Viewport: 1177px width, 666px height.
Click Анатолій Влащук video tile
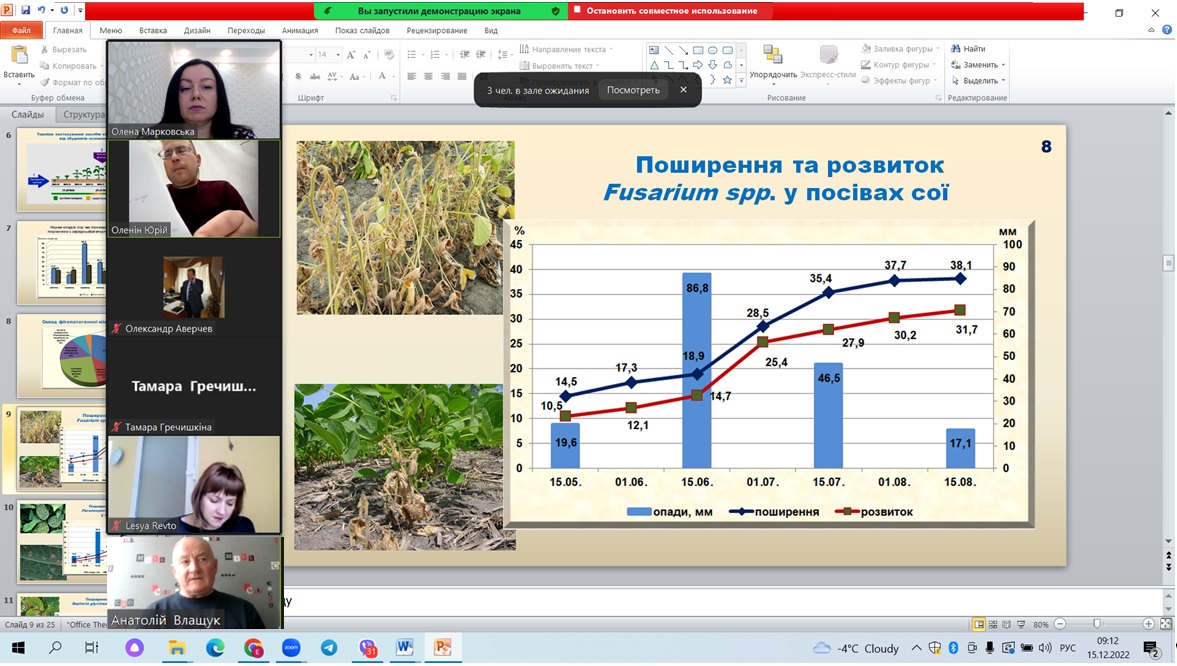click(195, 582)
